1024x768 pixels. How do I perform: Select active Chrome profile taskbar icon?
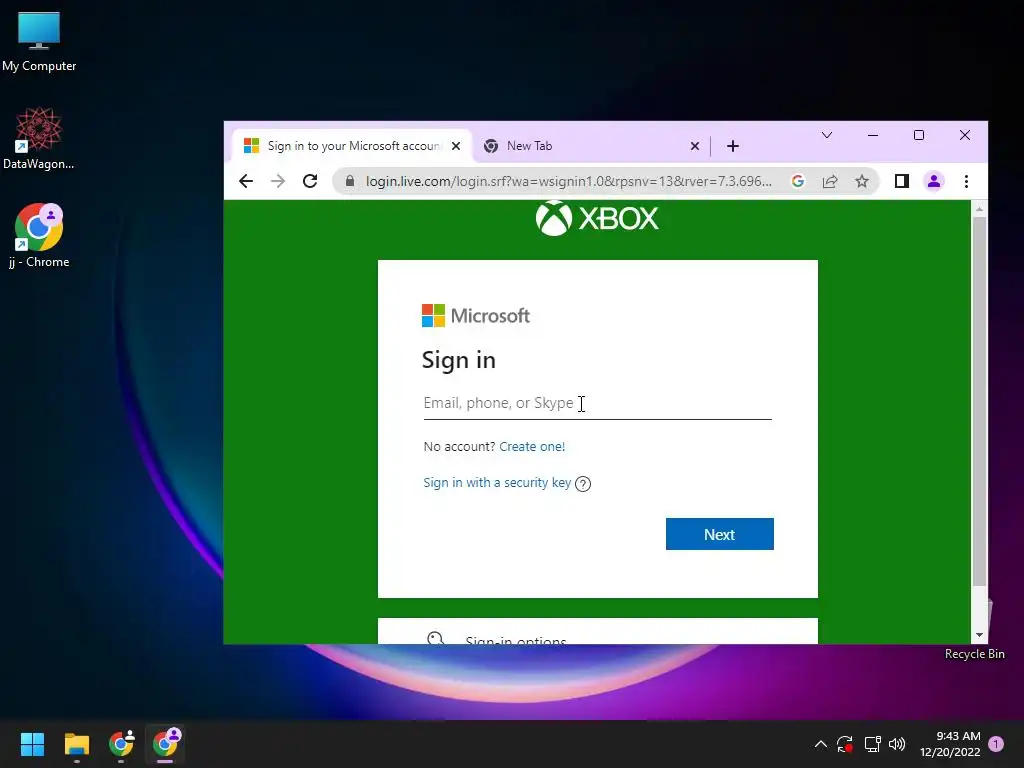pos(165,744)
